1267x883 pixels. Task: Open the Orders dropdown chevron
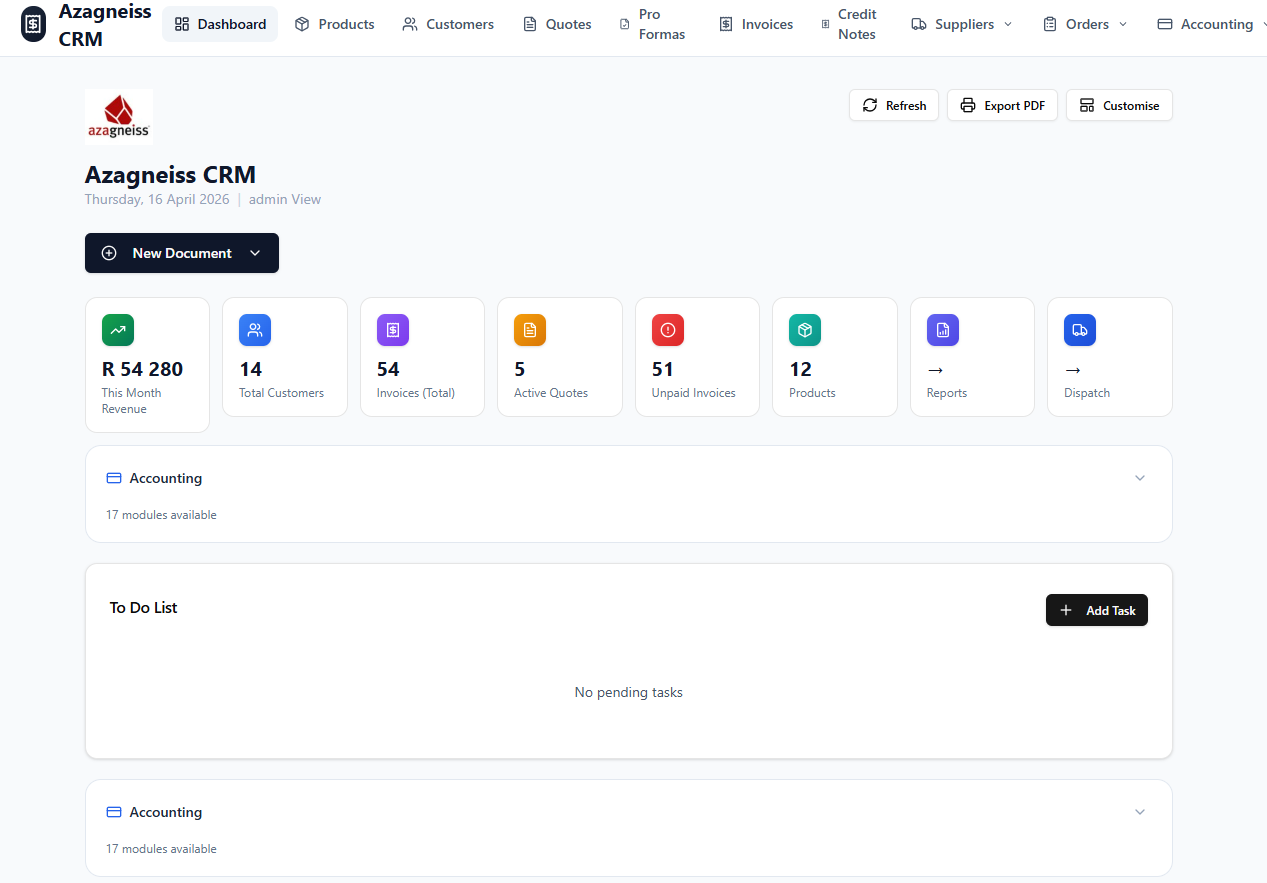[1123, 24]
